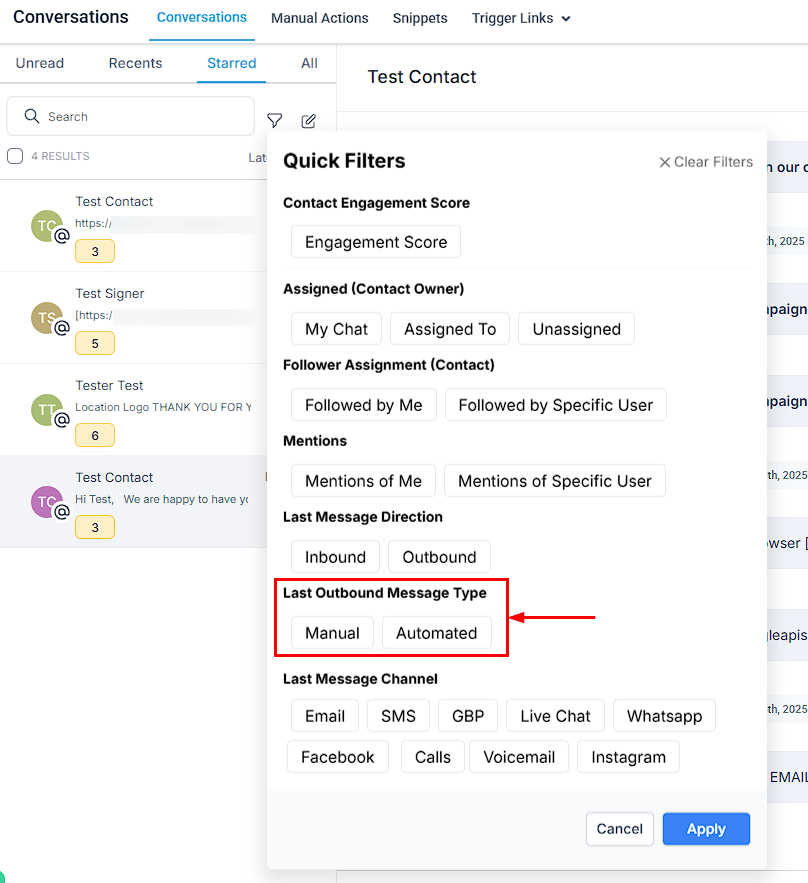
Task: Select the Inbound message direction filter
Action: click(335, 557)
